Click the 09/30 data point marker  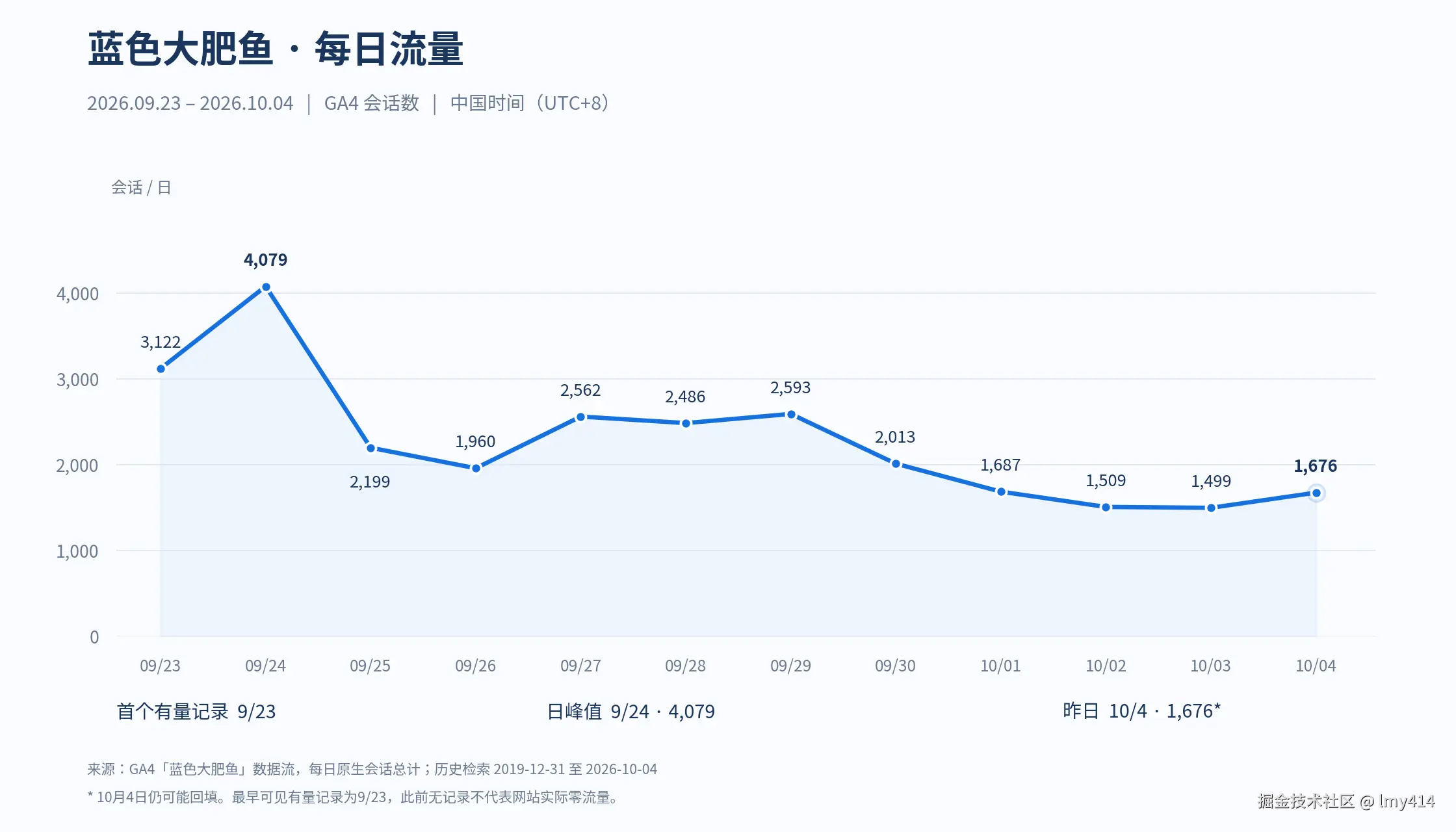896,464
